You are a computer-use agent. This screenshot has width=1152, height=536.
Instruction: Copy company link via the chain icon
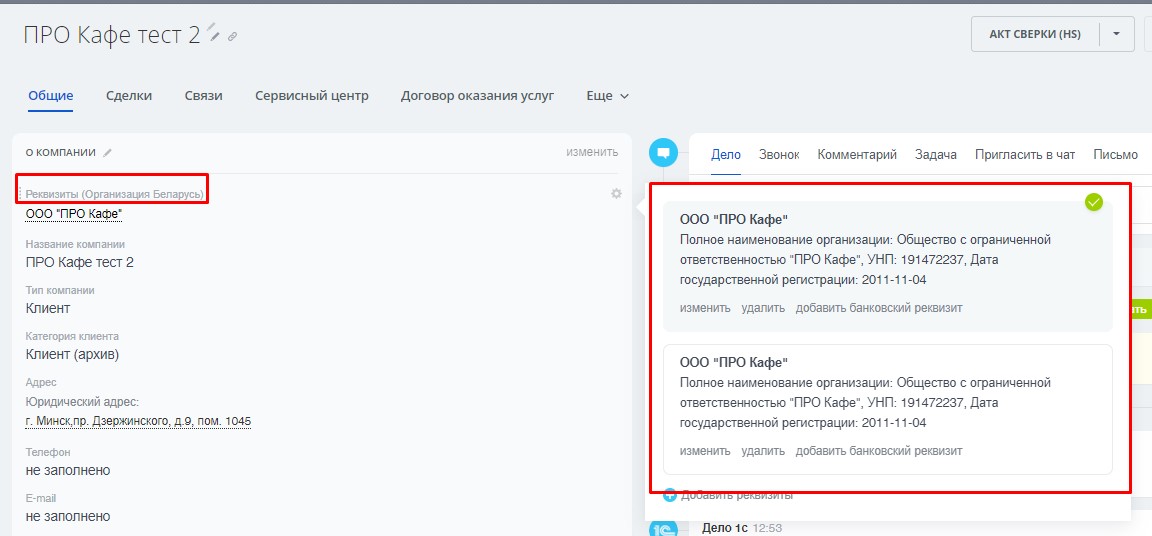(233, 36)
